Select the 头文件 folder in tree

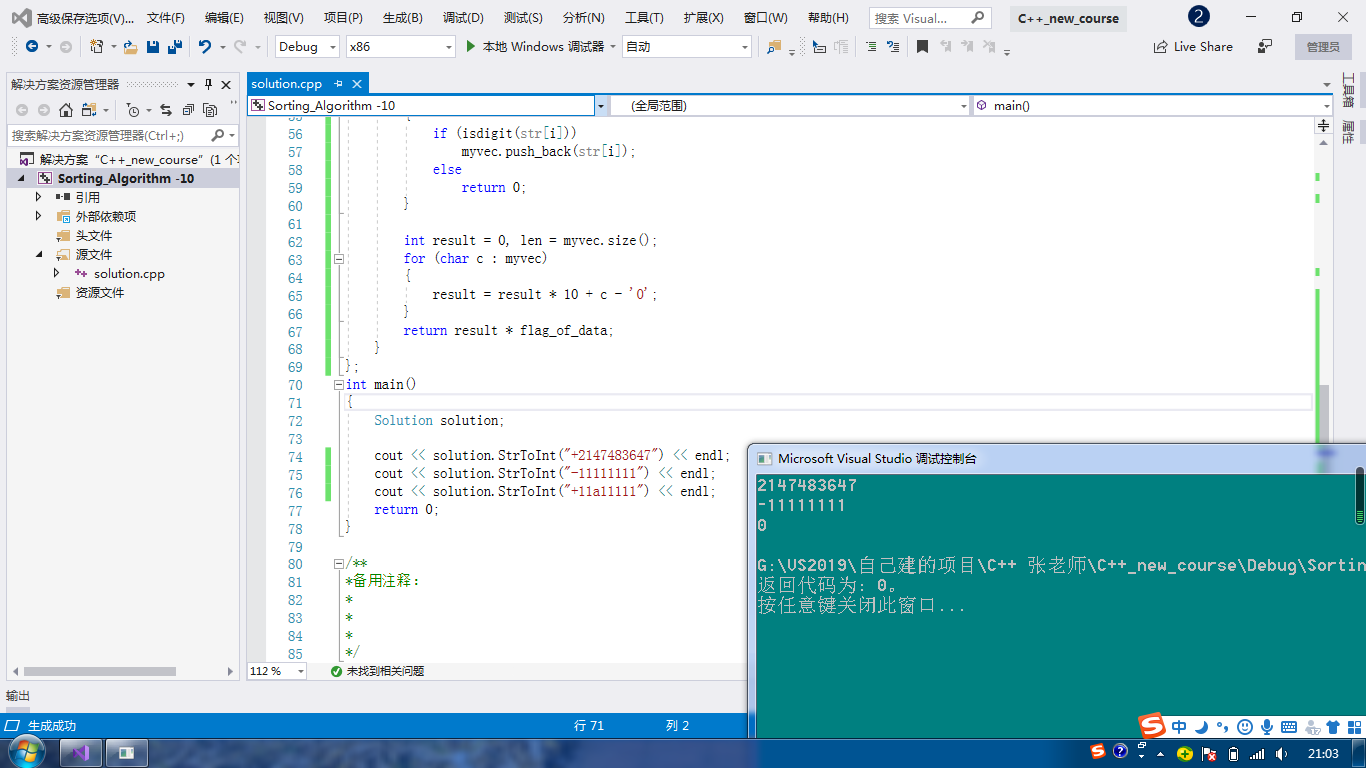click(x=94, y=235)
